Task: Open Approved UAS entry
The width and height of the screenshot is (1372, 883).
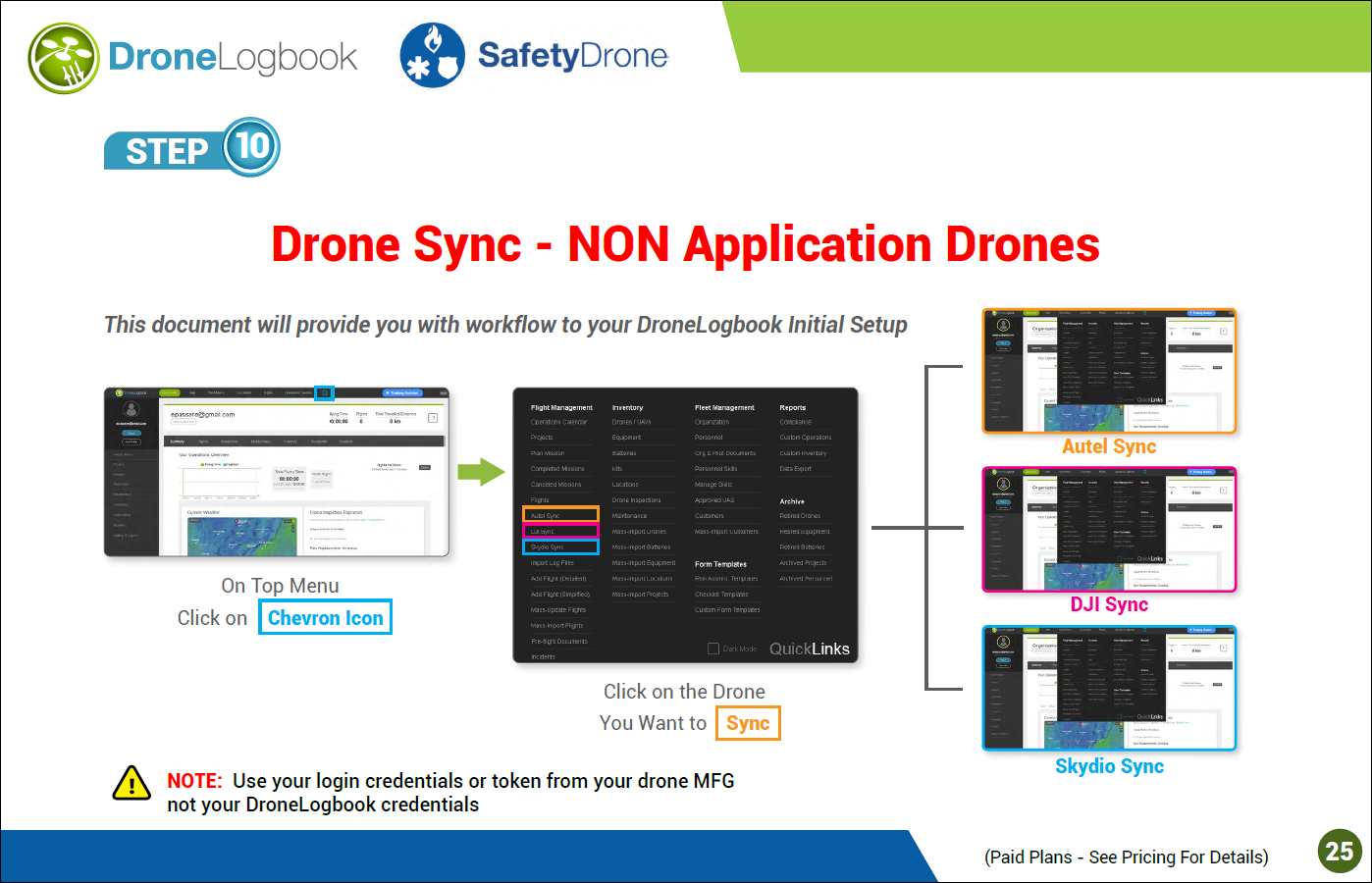Action: coord(714,500)
